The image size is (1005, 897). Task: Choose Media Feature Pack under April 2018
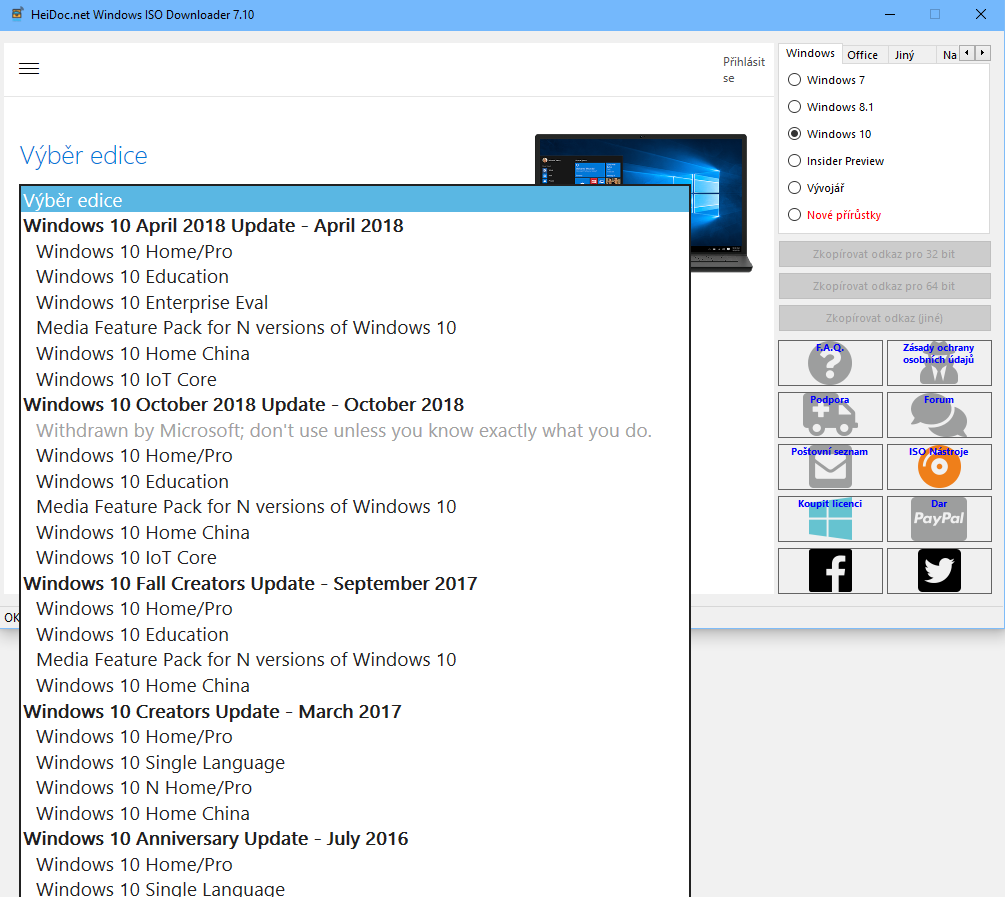(x=355, y=328)
